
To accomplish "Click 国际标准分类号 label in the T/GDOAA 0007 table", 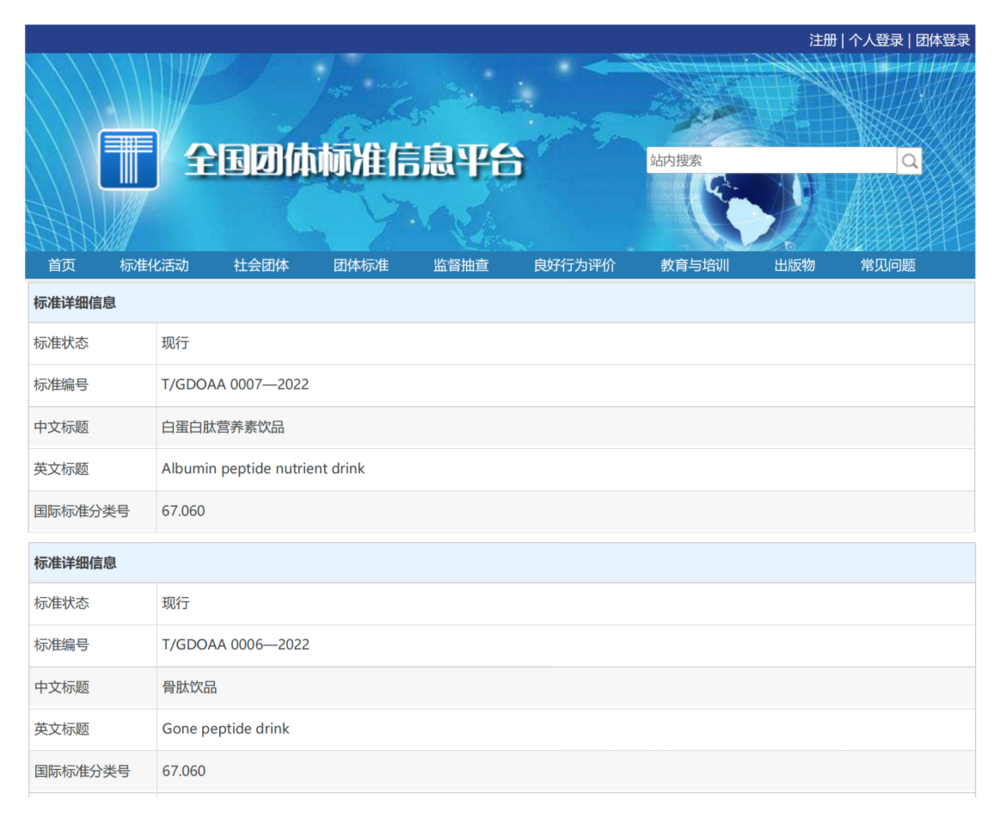I will click(82, 512).
